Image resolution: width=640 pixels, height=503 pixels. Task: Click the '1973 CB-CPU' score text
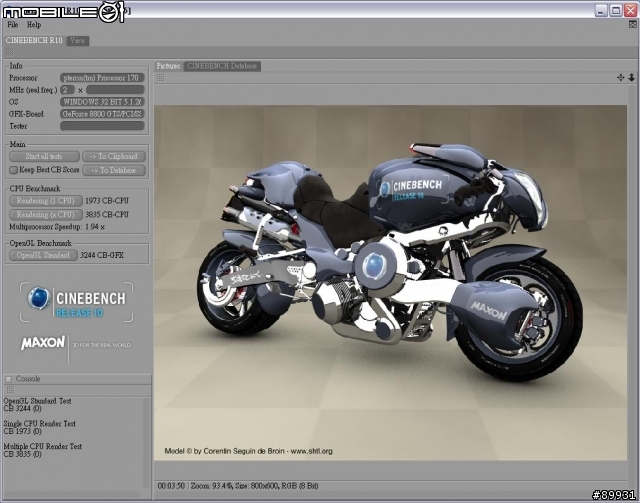[107, 201]
